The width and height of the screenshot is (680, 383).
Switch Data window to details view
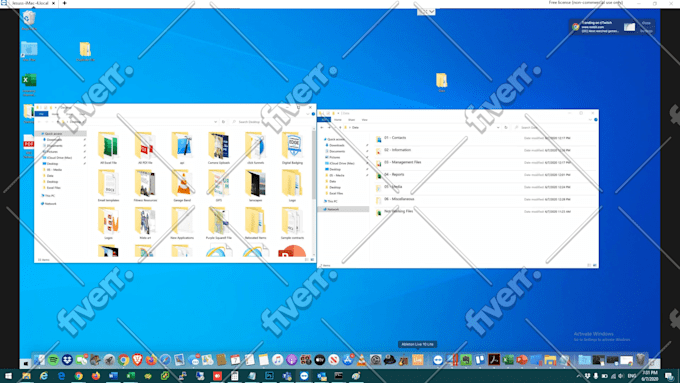(x=589, y=265)
